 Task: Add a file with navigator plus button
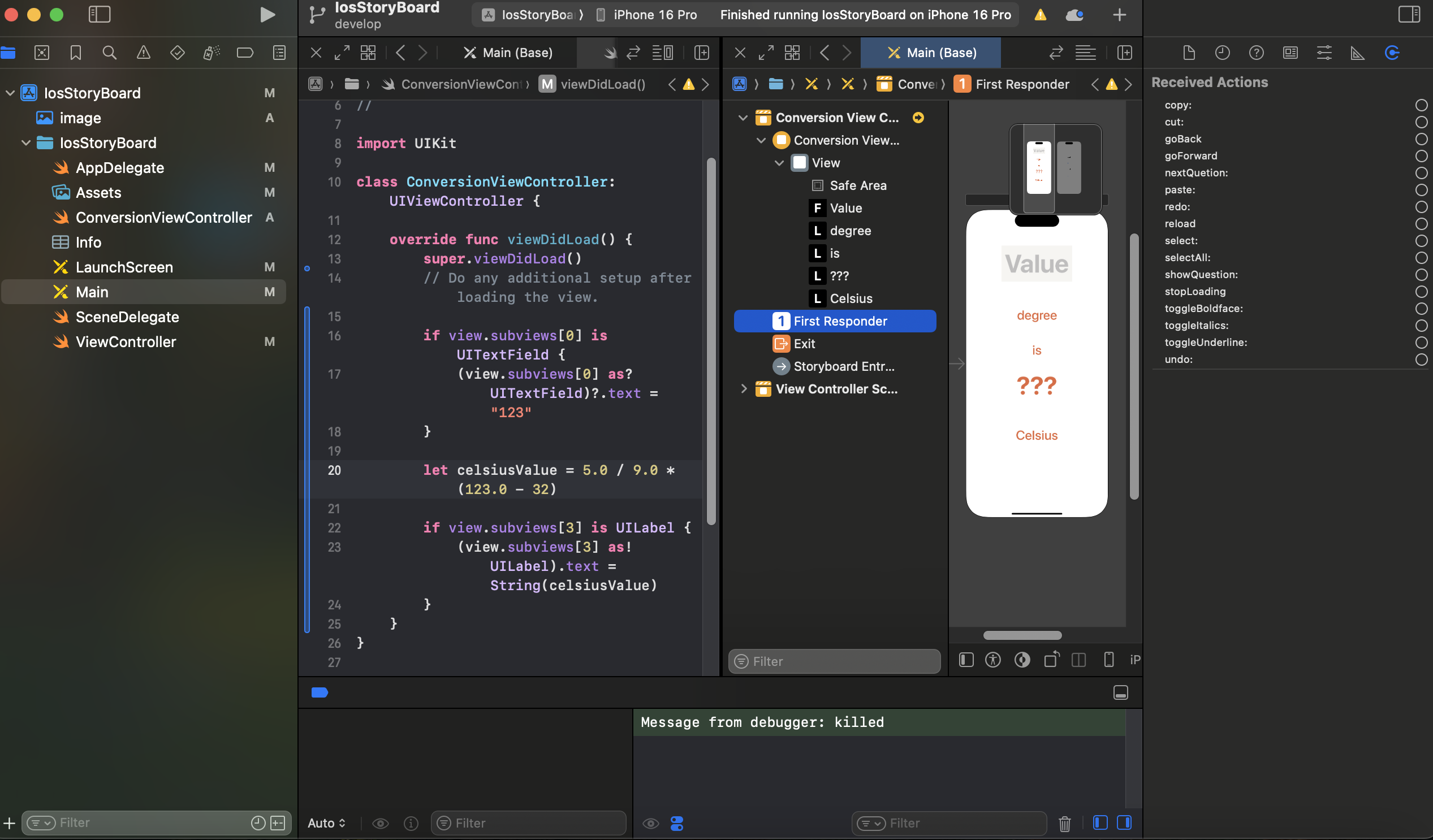pos(9,822)
